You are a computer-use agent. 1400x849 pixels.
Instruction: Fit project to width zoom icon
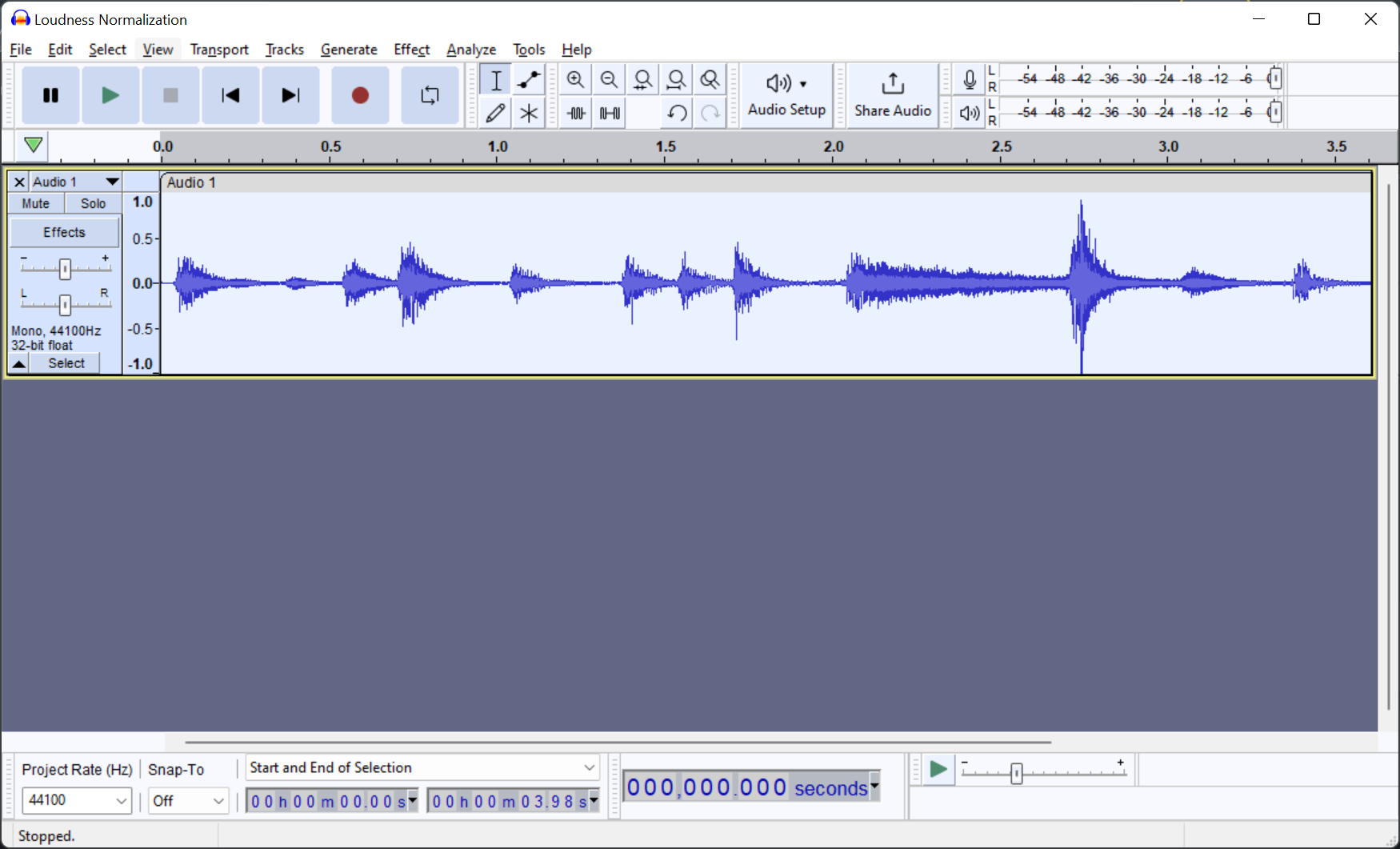(676, 80)
